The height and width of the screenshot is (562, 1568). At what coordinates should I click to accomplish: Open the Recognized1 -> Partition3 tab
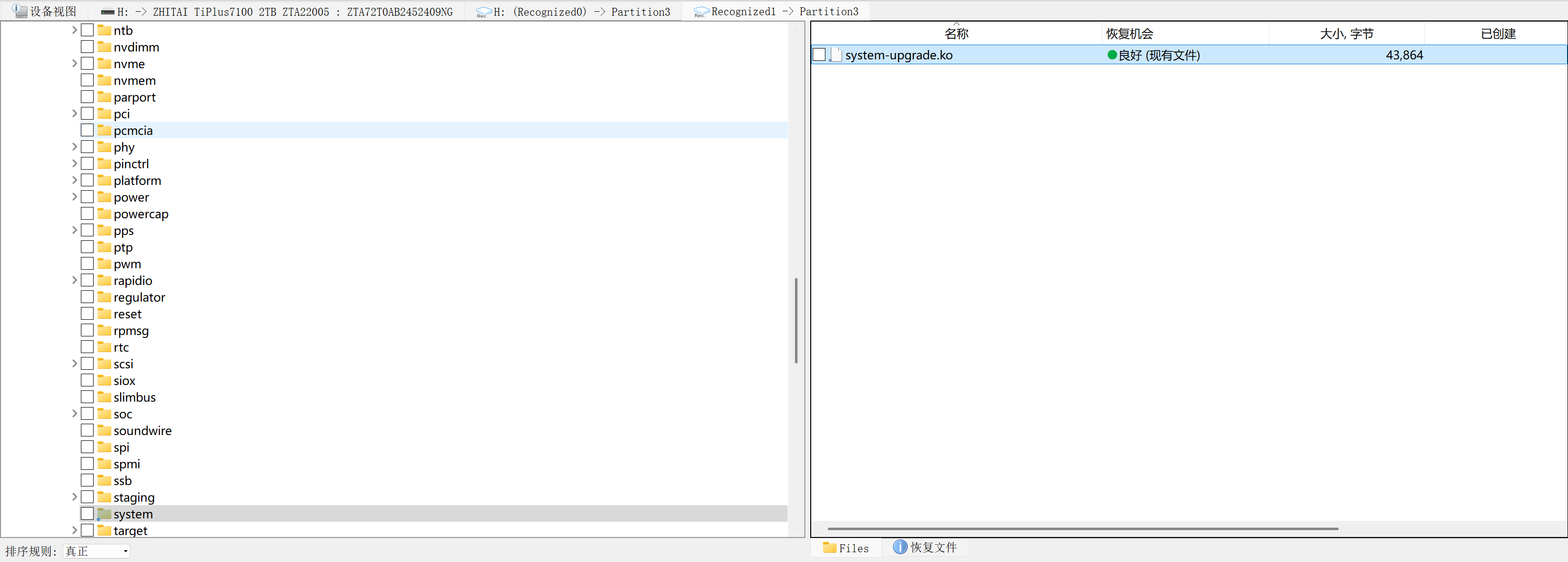784,12
